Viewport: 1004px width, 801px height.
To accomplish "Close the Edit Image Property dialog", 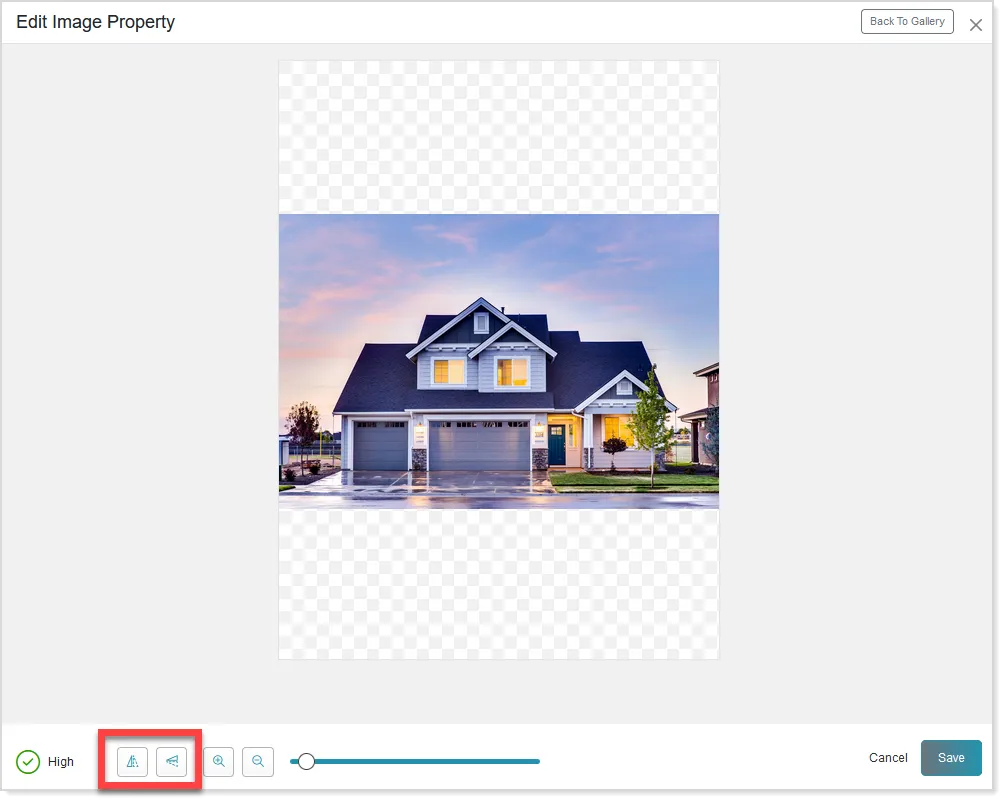I will [976, 25].
